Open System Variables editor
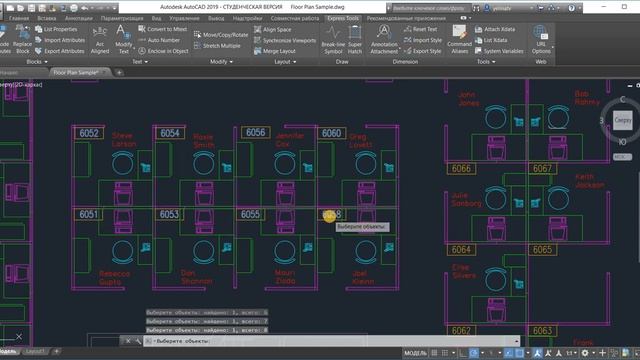The width and height of the screenshot is (640, 360). coord(499,51)
